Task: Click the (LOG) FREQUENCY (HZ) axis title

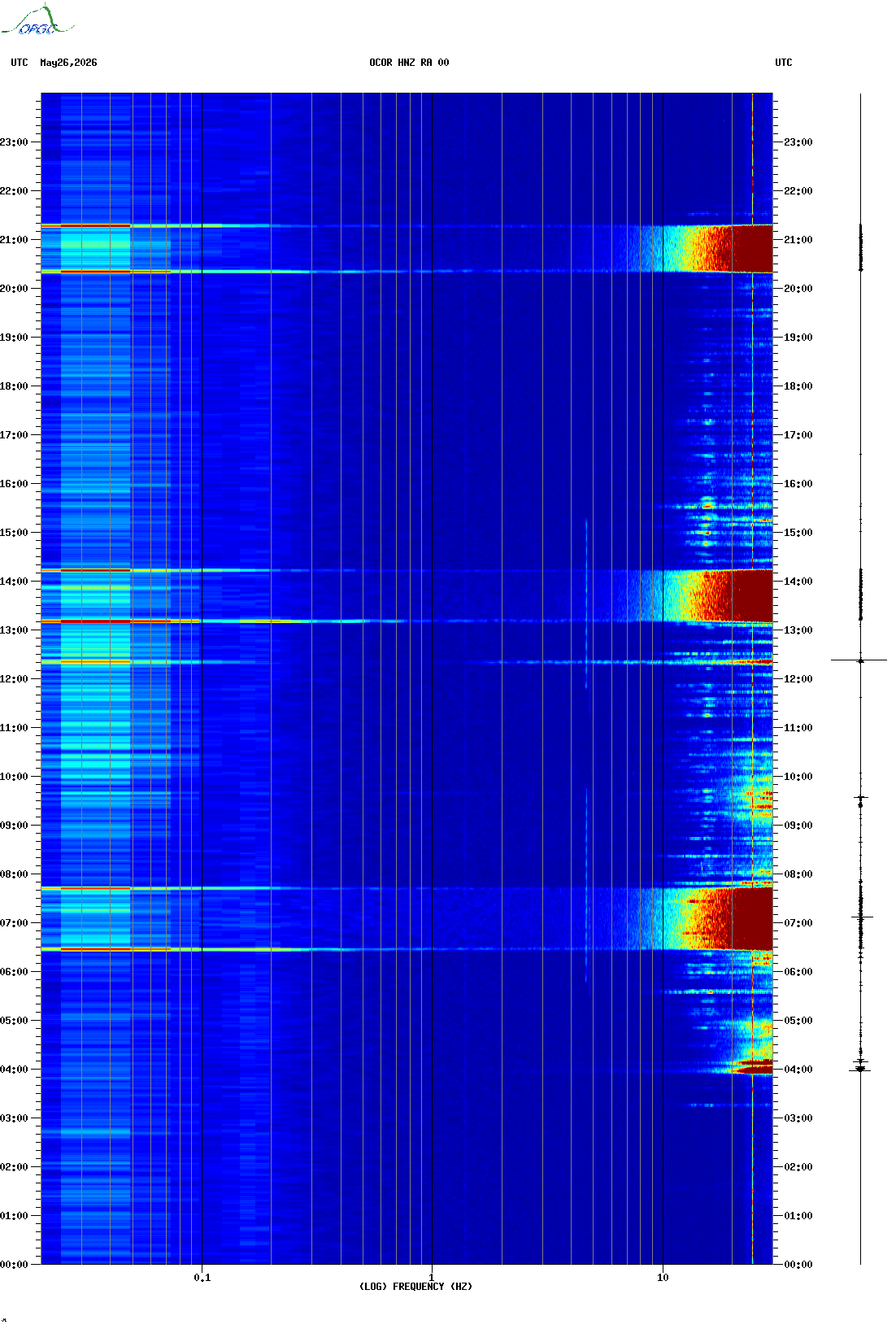Action: [x=415, y=1287]
